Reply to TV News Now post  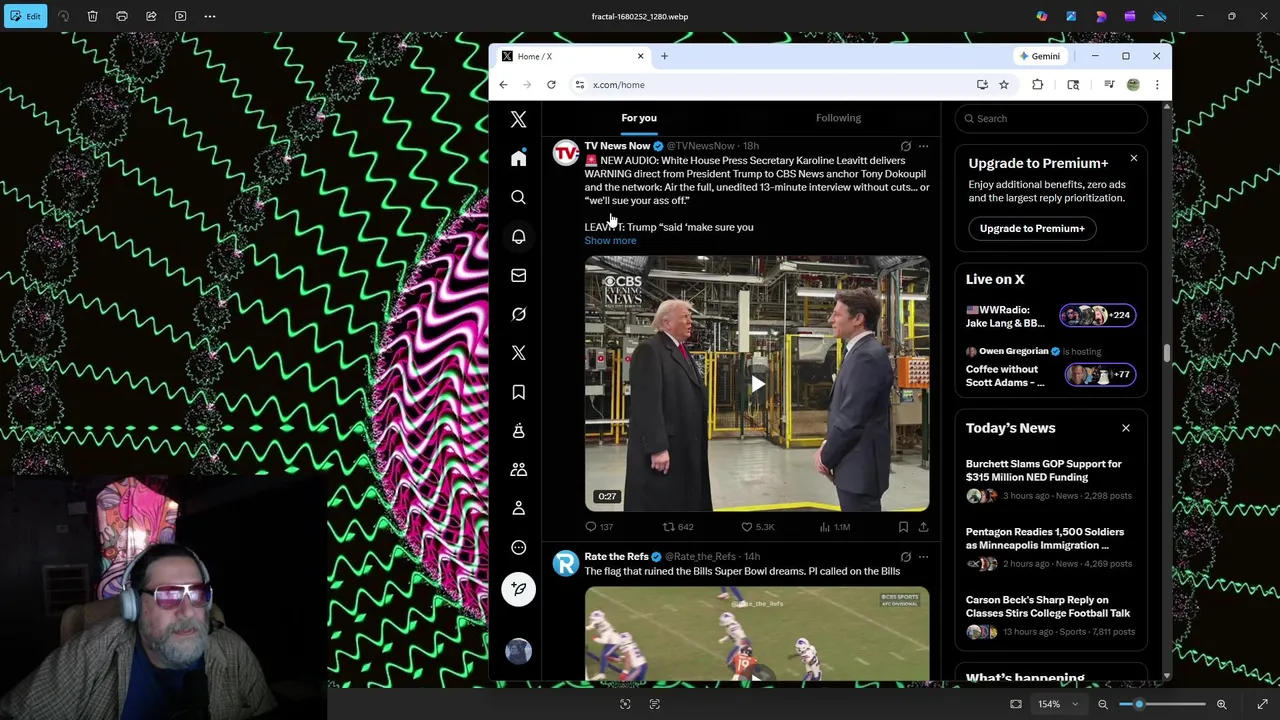click(599, 527)
